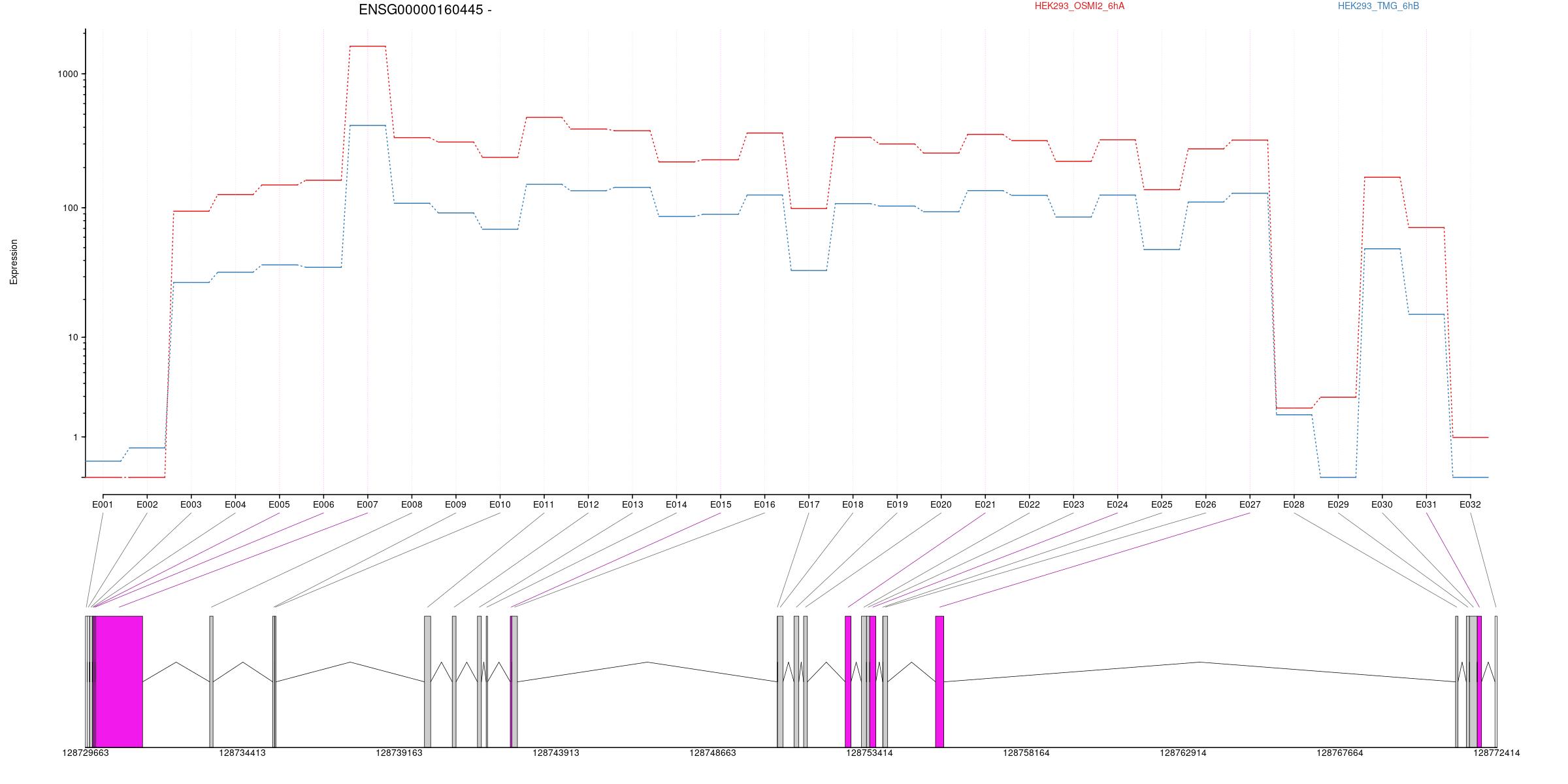
Task: Click exon label E003
Action: (x=191, y=504)
